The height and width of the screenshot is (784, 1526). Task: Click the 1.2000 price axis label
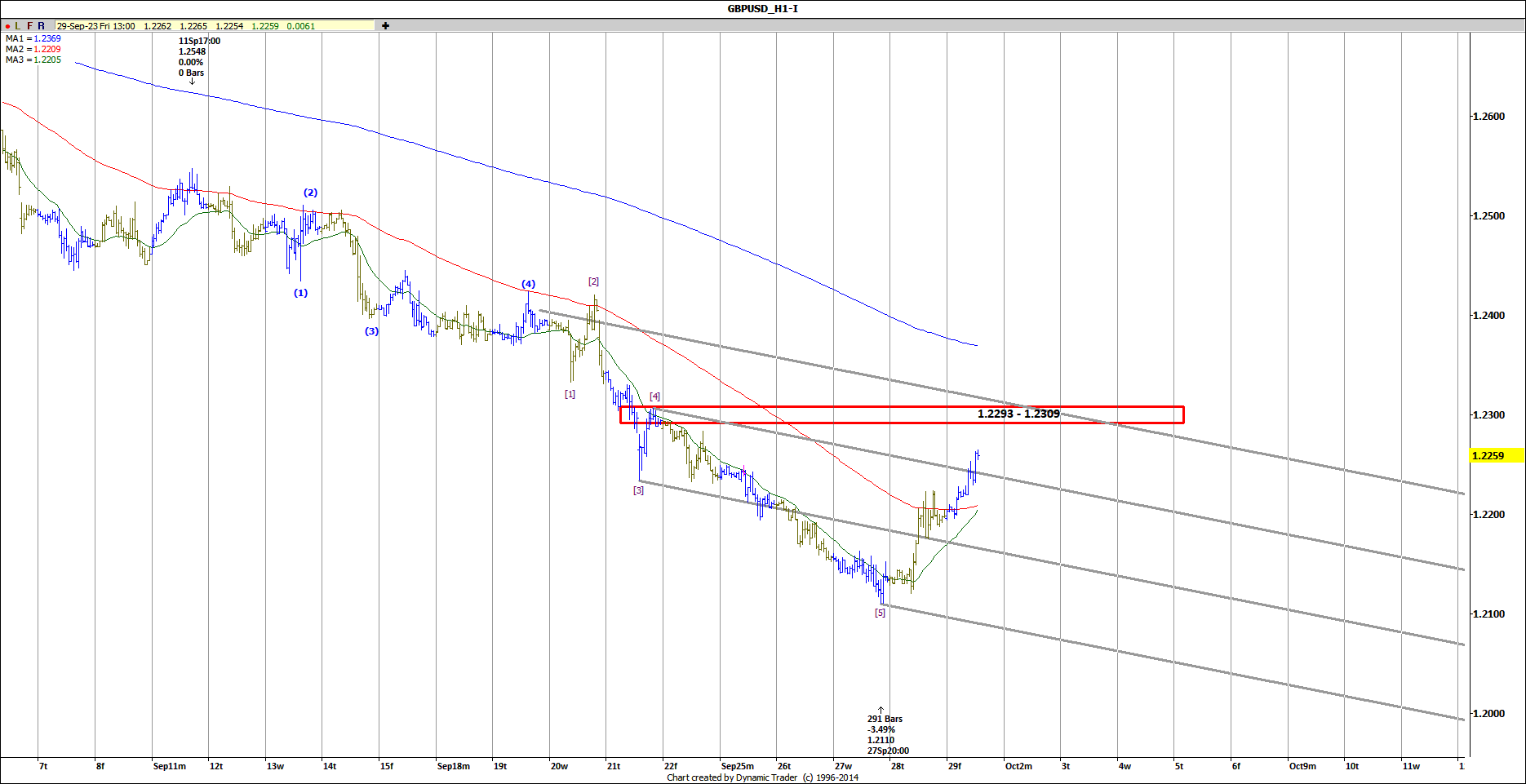[1488, 714]
